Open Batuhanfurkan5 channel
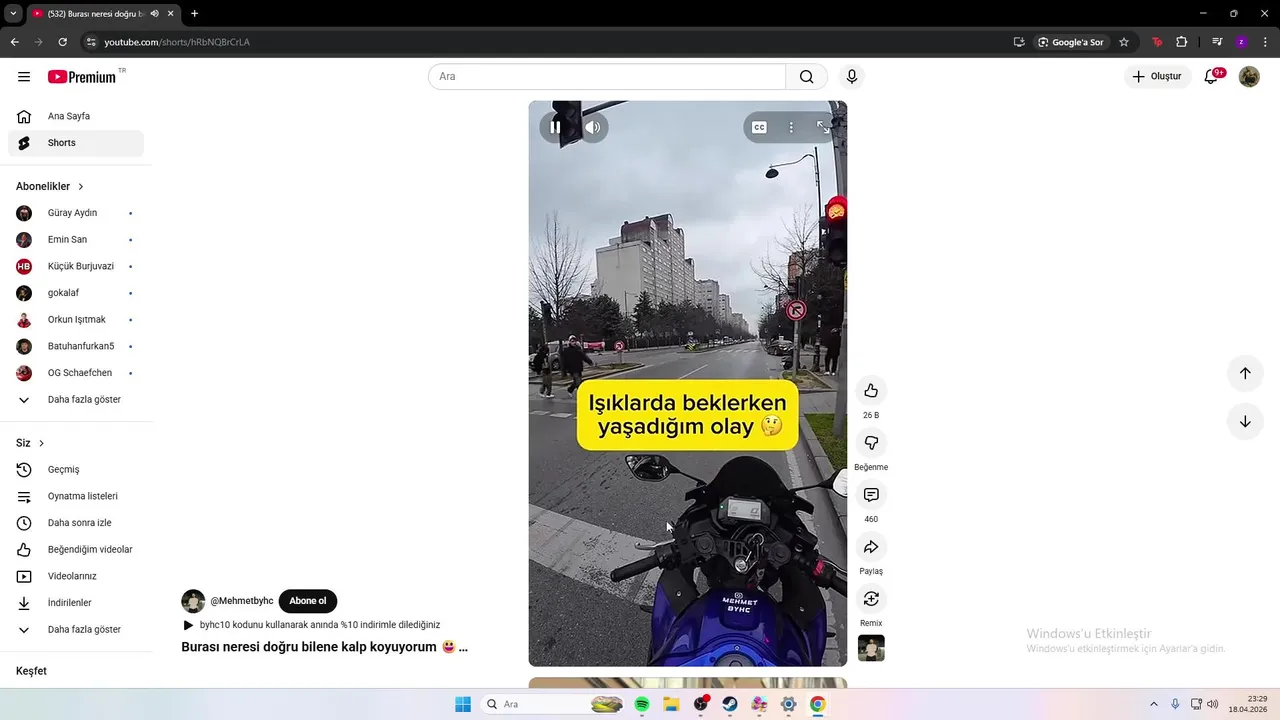This screenshot has width=1280, height=720. pos(76,346)
